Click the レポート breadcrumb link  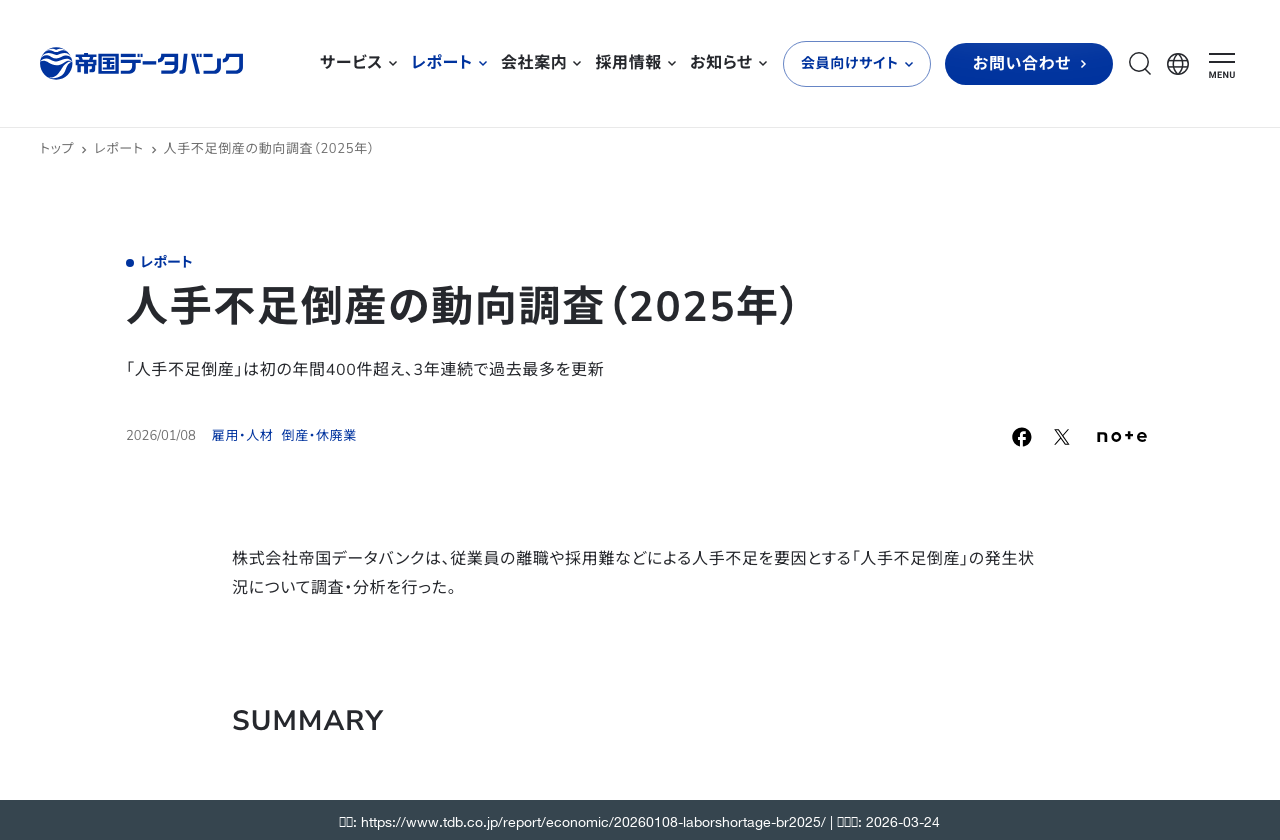click(118, 146)
